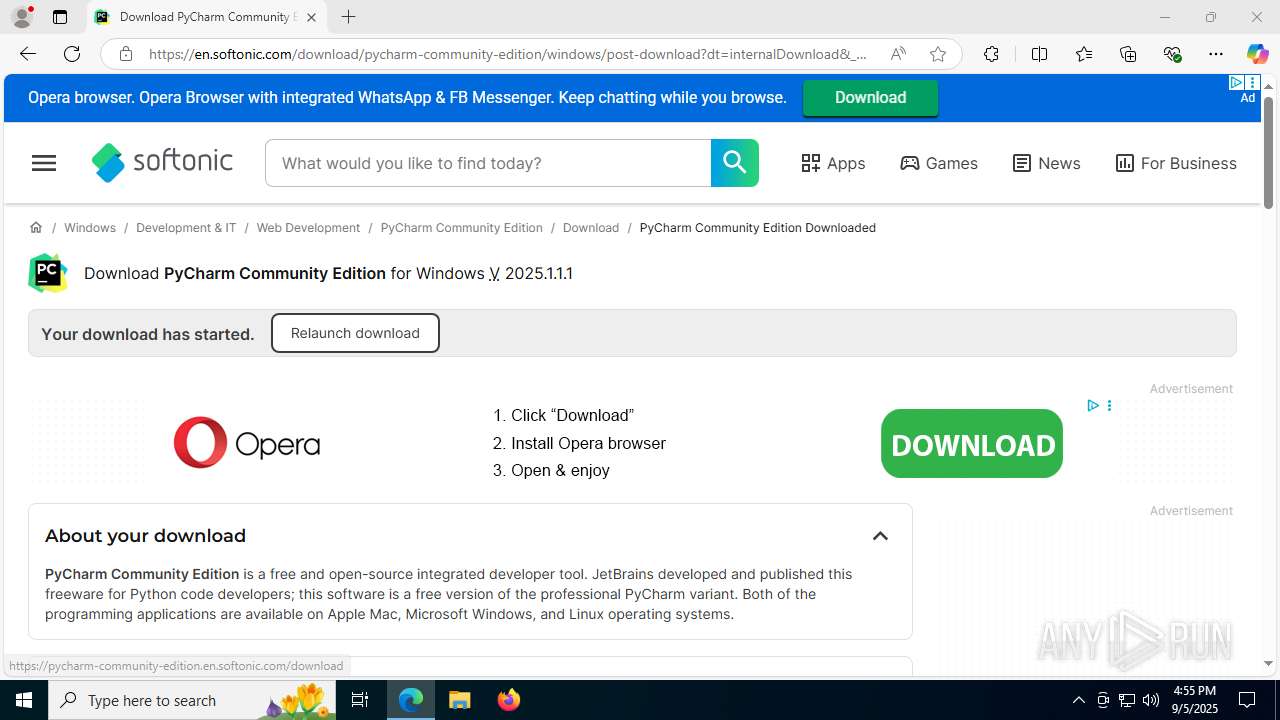Click AdChoices icon near Opera ad
The image size is (1280, 720).
[1093, 406]
